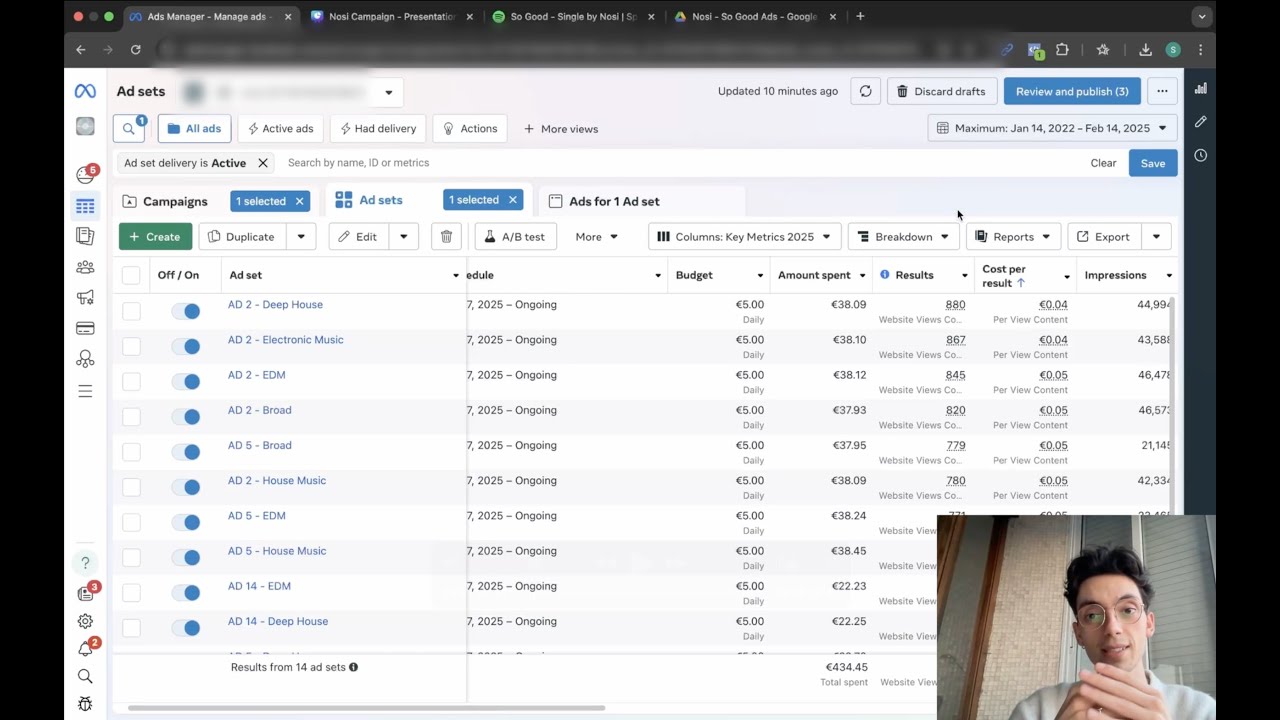Expand the Duplicate options arrow
This screenshot has width=1280, height=720.
click(x=301, y=237)
